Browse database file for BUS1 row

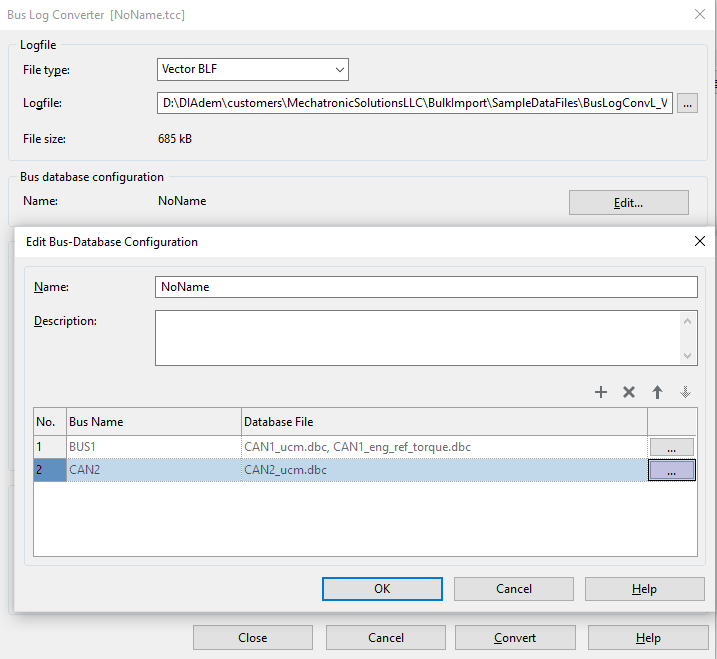671,447
